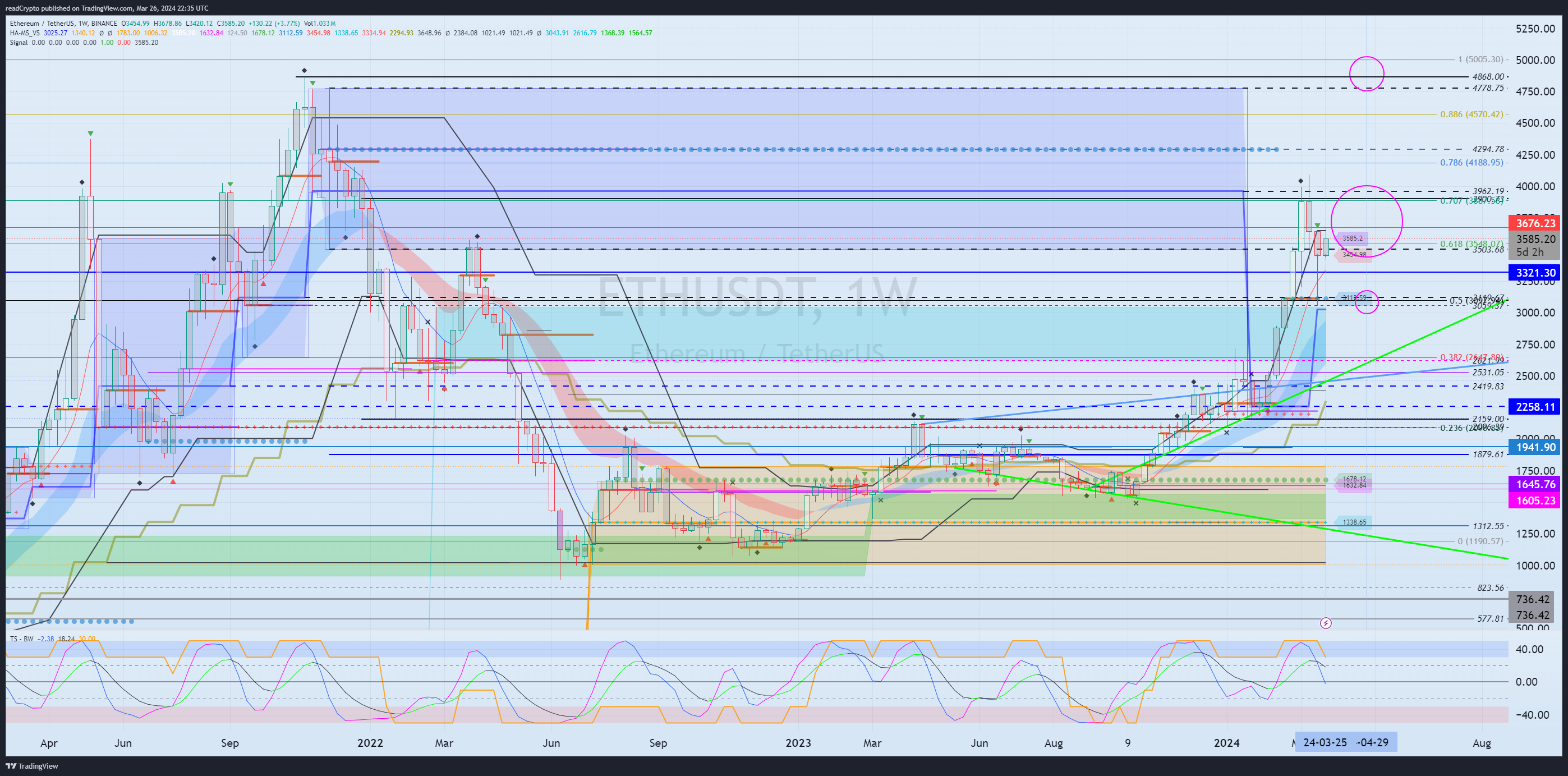The height and width of the screenshot is (776, 1568).
Task: Click the HA-MS_VS indicator legend name
Action: point(25,33)
